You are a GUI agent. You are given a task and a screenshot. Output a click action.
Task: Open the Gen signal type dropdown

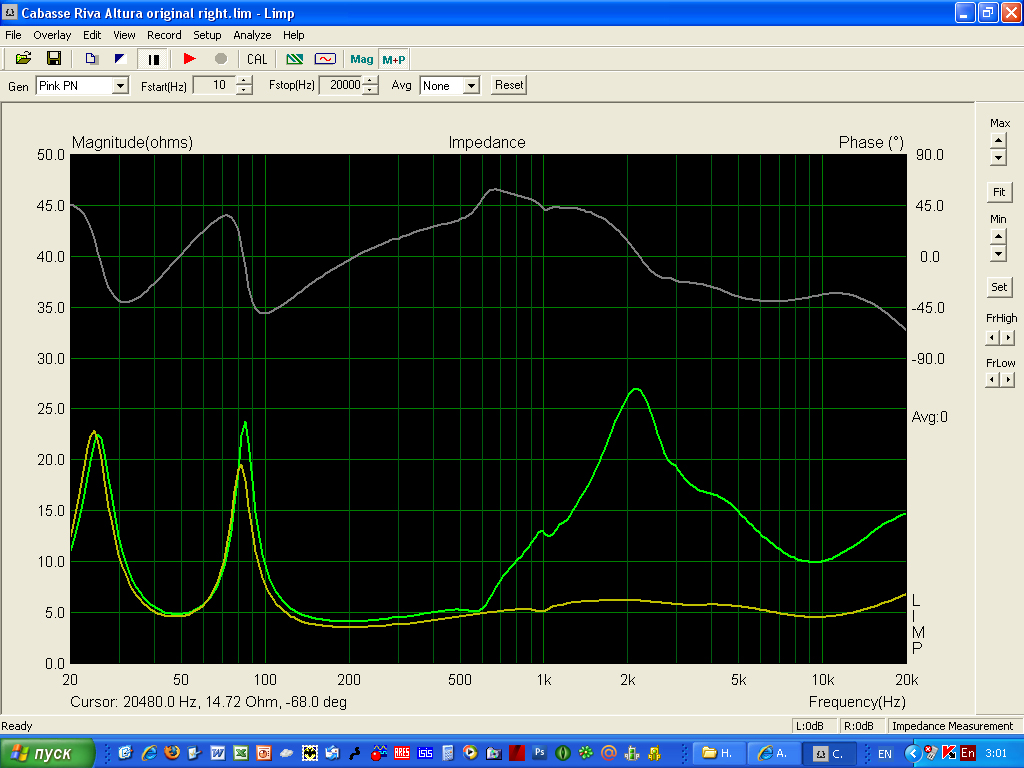120,86
